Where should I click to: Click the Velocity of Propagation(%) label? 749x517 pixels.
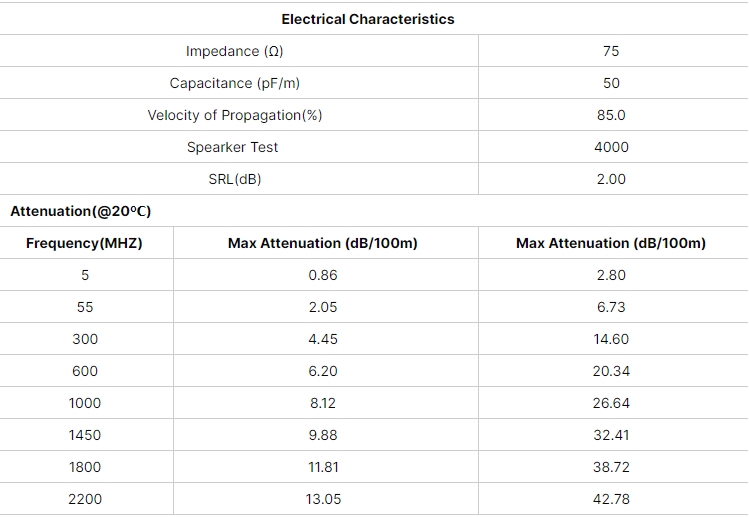tap(235, 115)
